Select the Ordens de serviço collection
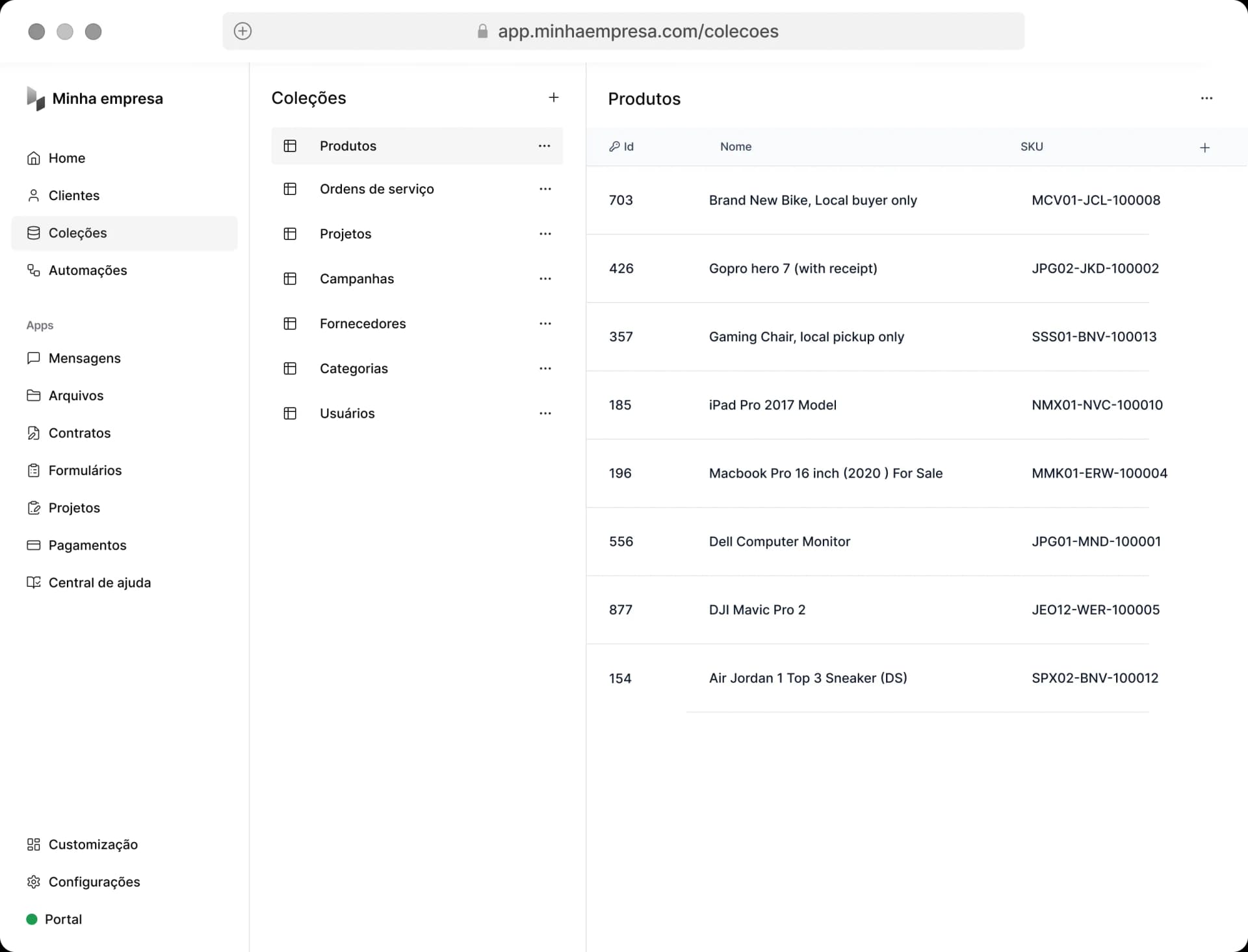 pyautogui.click(x=377, y=188)
